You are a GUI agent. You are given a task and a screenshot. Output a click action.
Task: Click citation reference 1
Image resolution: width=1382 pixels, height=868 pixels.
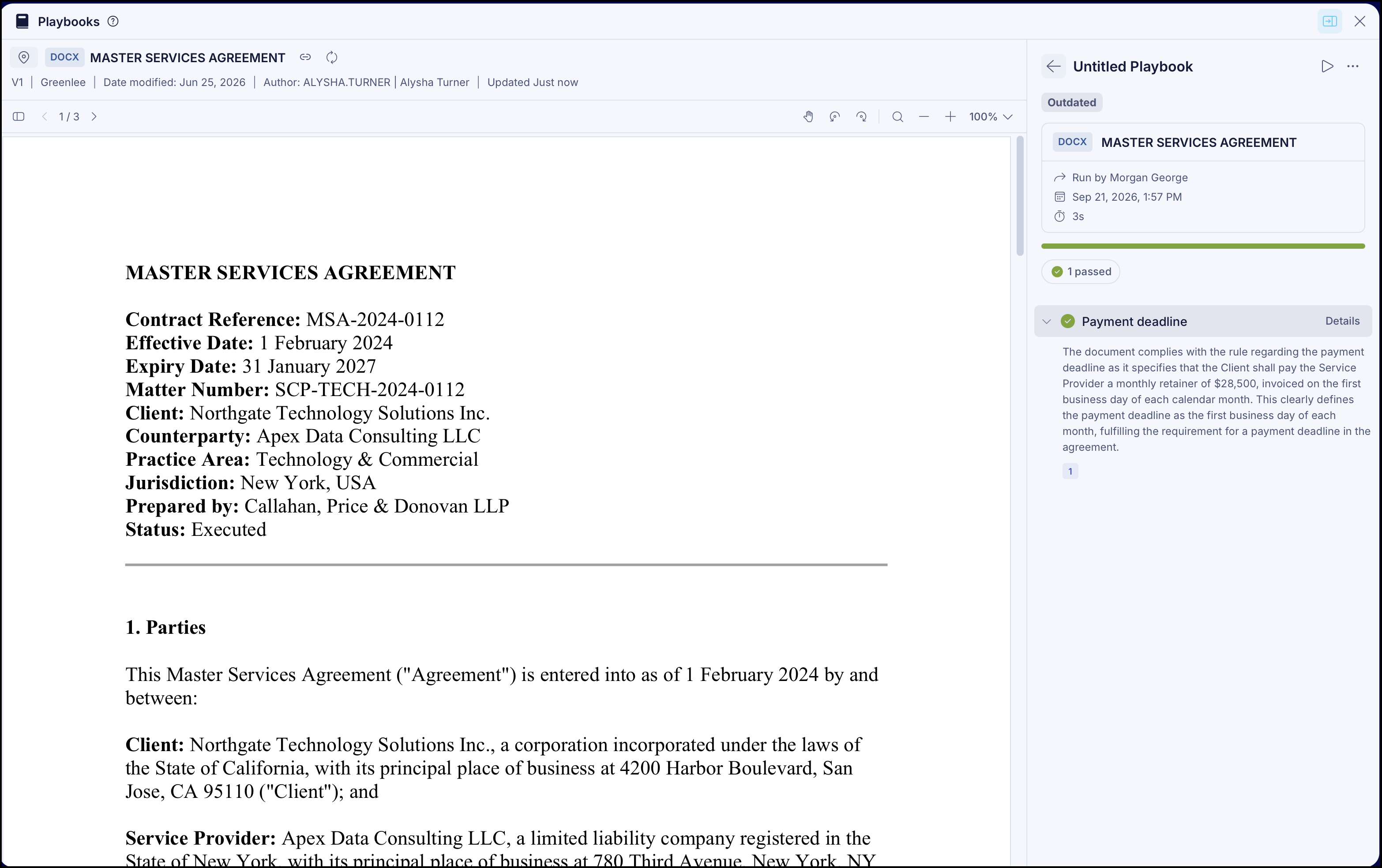[1070, 471]
